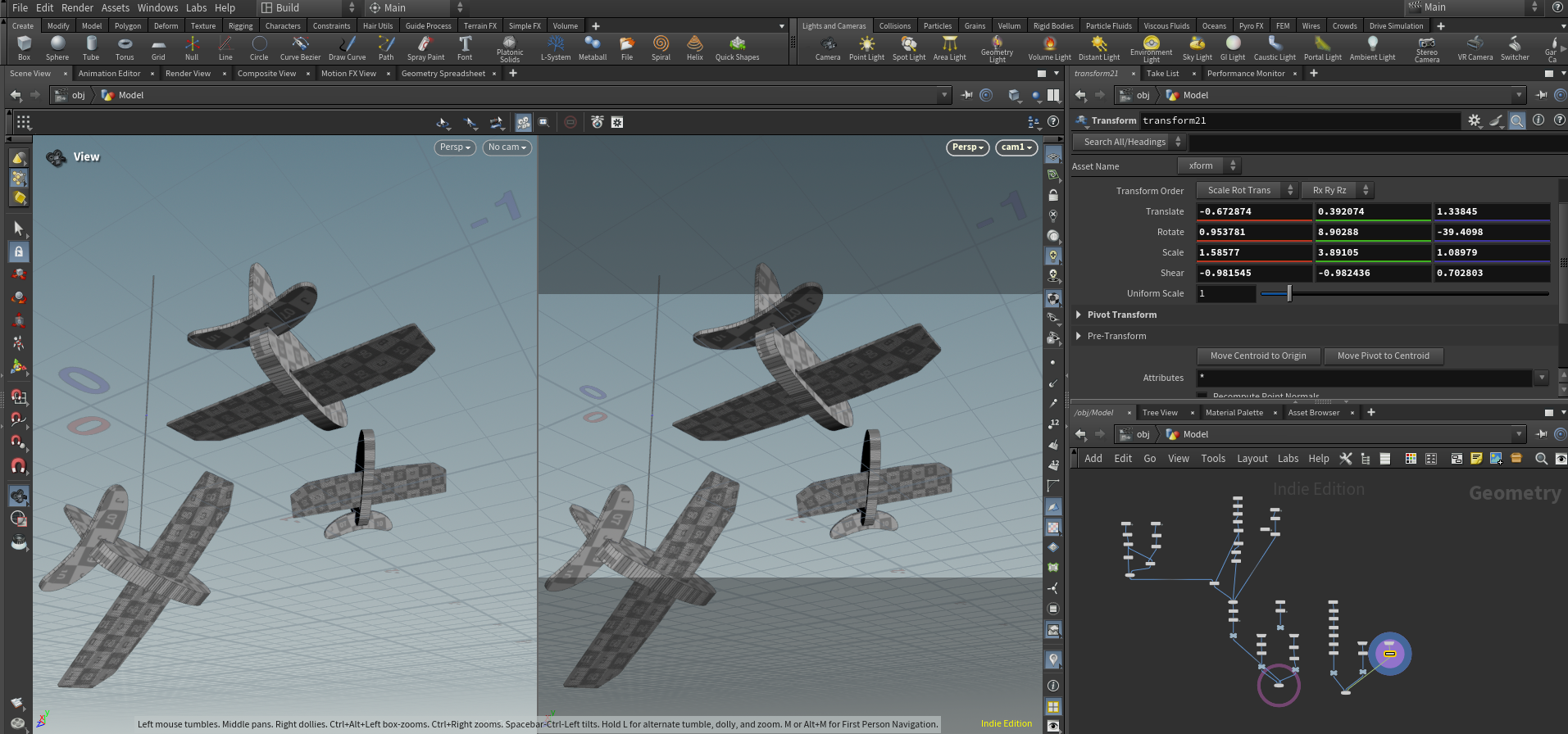
Task: Click the Attributes input field
Action: (1365, 378)
